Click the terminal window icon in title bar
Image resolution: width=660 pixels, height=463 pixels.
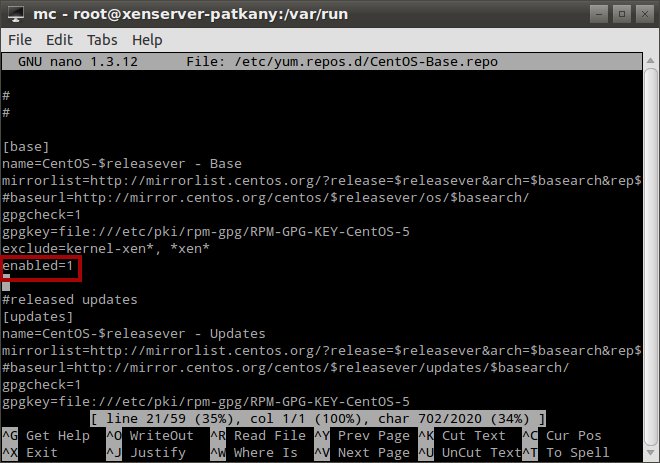(16, 14)
